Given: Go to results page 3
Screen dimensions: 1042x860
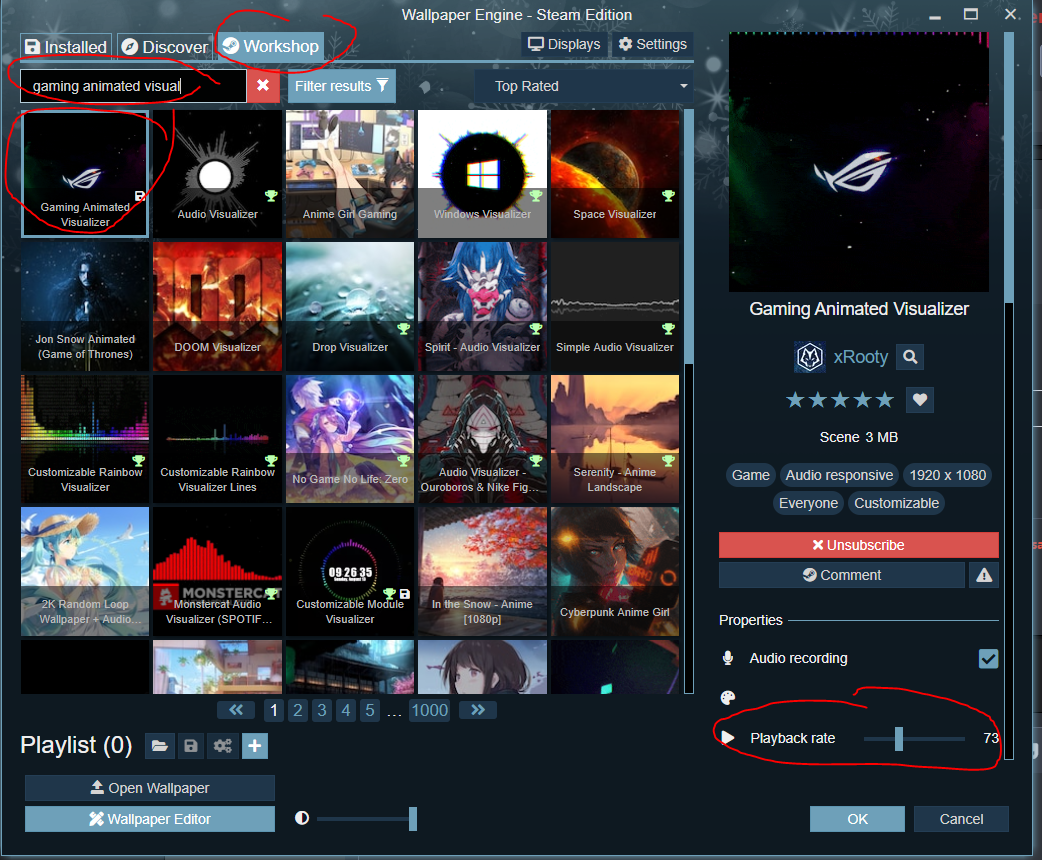Looking at the screenshot, I should pyautogui.click(x=322, y=710).
